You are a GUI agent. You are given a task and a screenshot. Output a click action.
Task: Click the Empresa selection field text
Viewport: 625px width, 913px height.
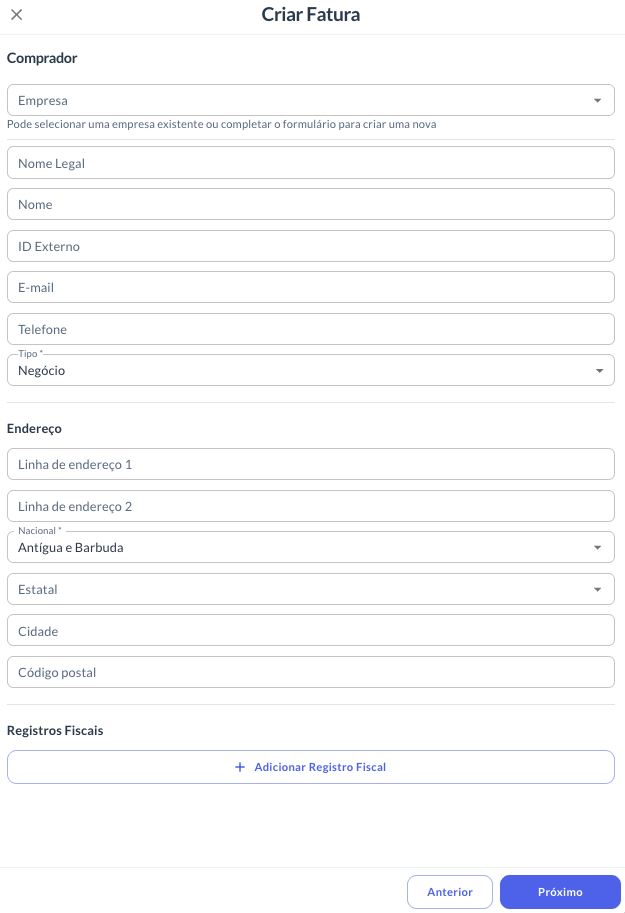tap(43, 101)
